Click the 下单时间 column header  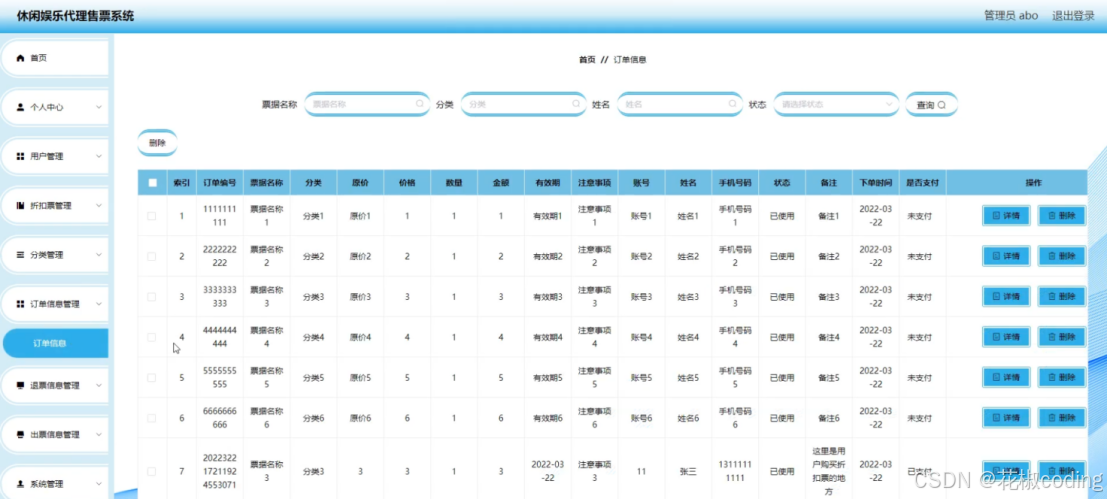click(875, 182)
